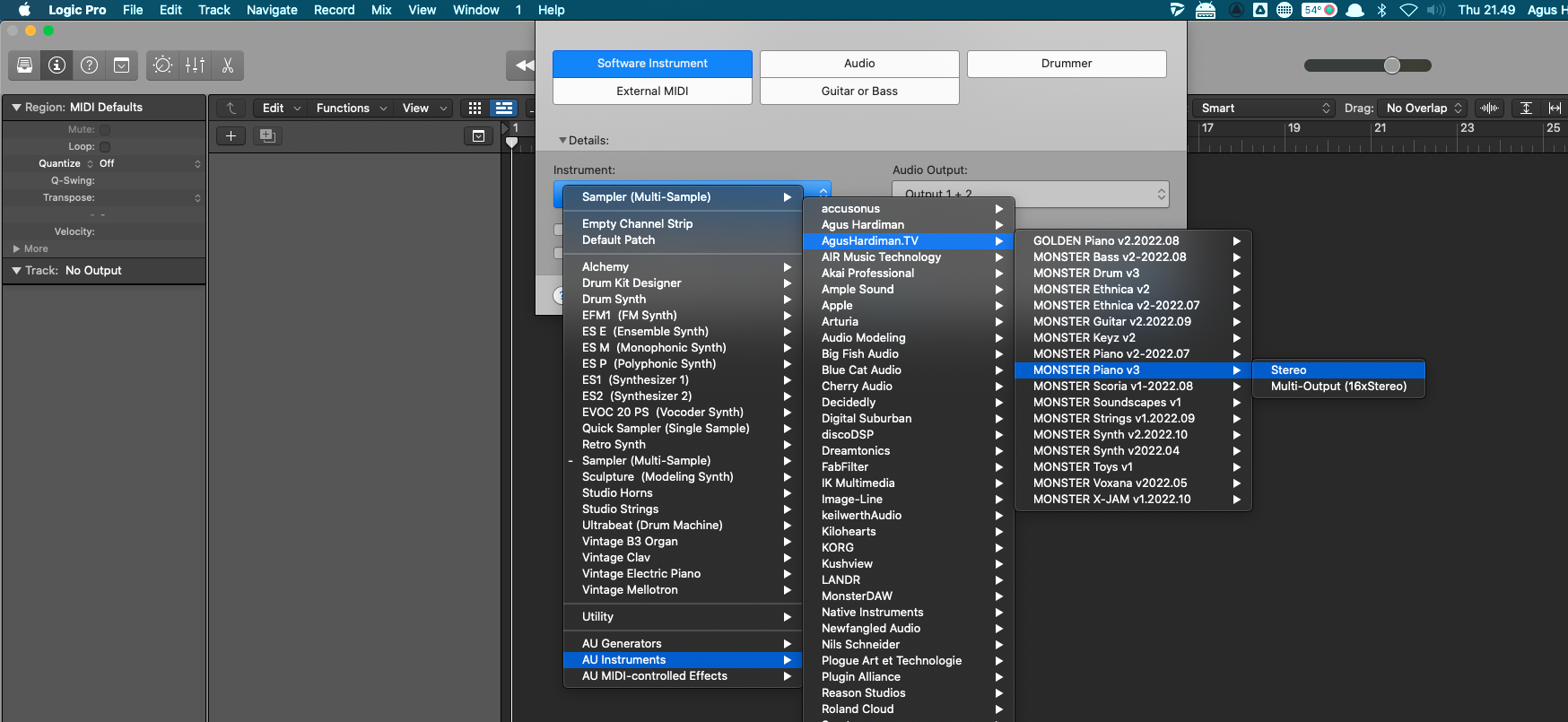Open the Quantize Off dropdown
This screenshot has height=722, width=1568.
pos(150,164)
